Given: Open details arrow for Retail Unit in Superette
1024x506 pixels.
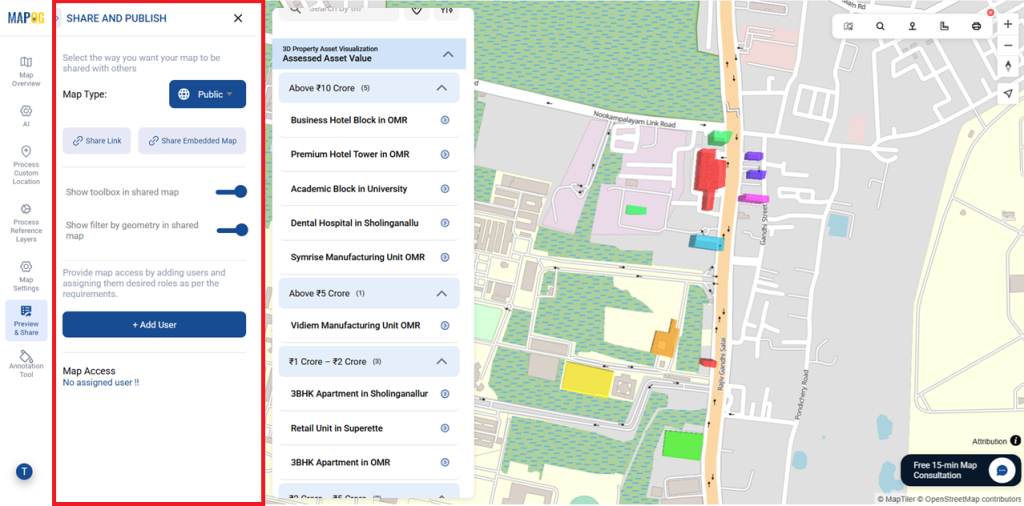Looking at the screenshot, I should pyautogui.click(x=445, y=428).
